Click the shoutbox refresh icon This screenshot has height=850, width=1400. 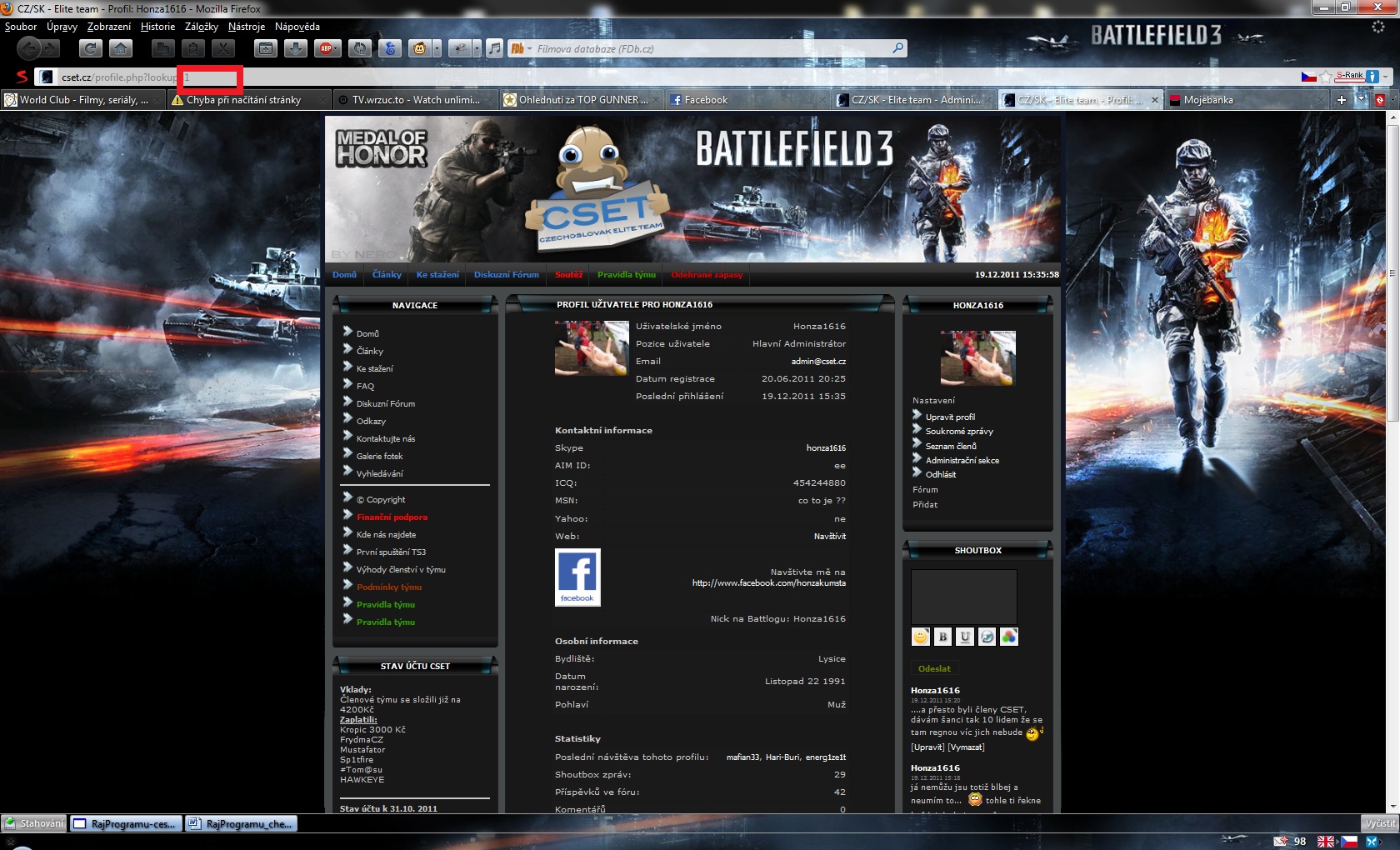[987, 637]
